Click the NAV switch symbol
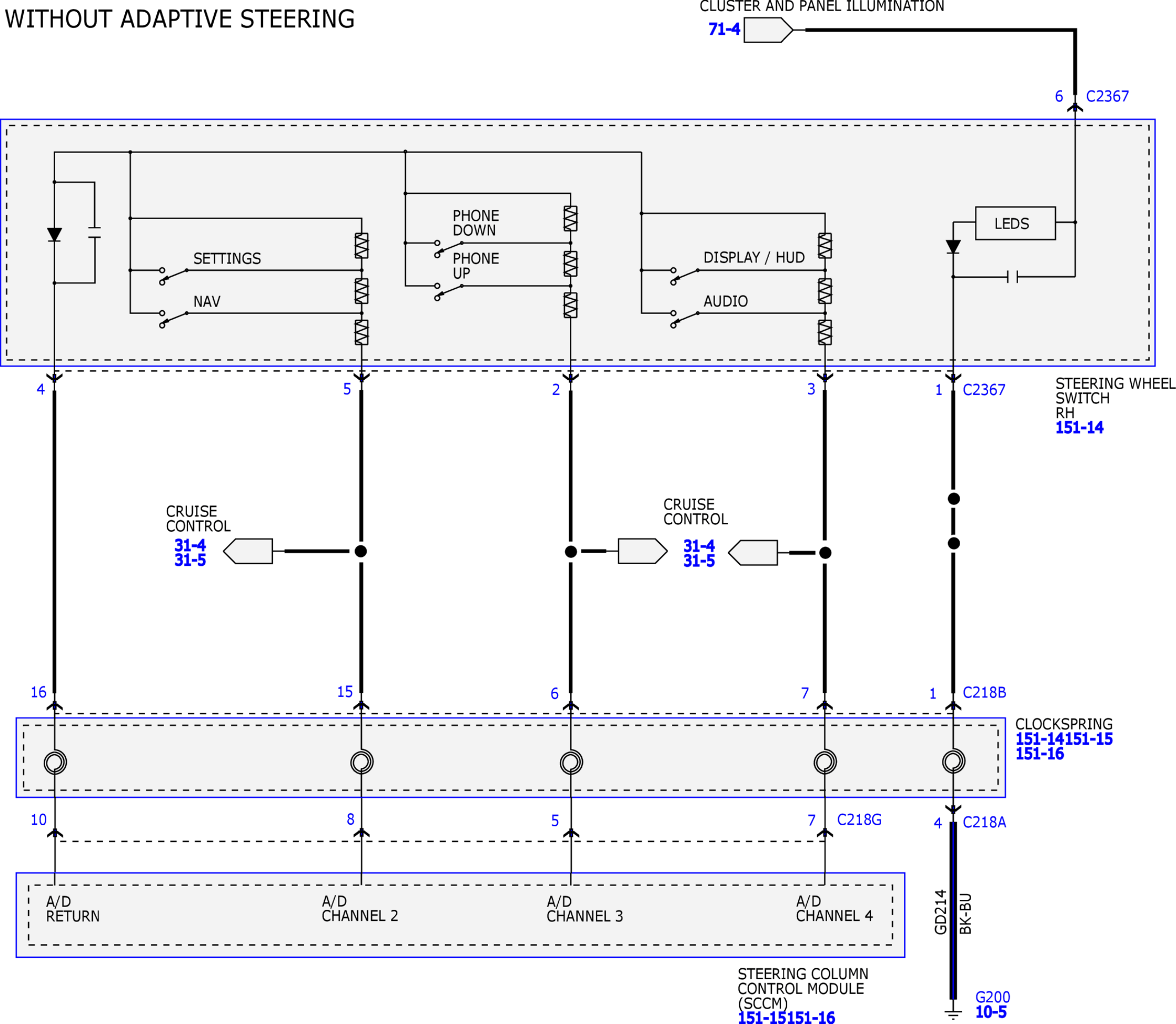The width and height of the screenshot is (1176, 1024). [x=174, y=319]
